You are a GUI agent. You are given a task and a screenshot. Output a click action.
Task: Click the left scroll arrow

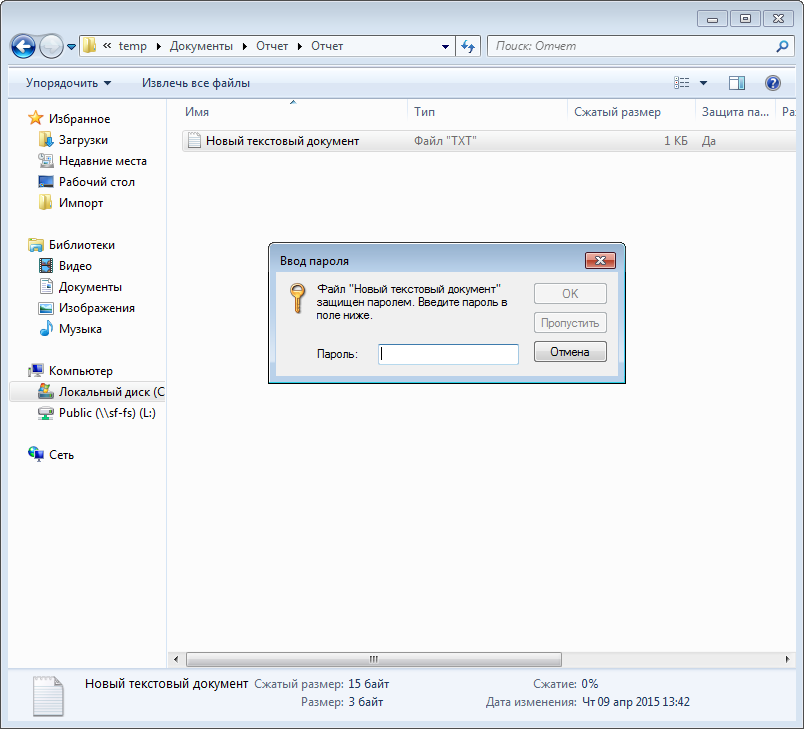pos(176,659)
